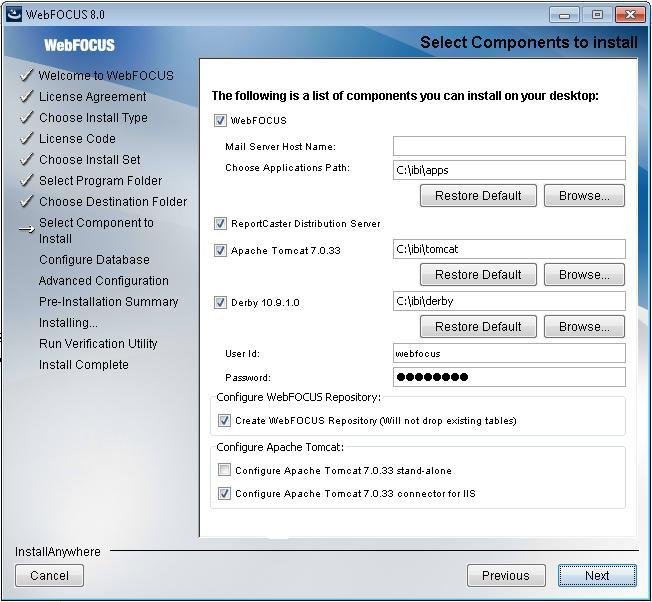652x602 pixels.
Task: Click the Next button
Action: pos(597,575)
